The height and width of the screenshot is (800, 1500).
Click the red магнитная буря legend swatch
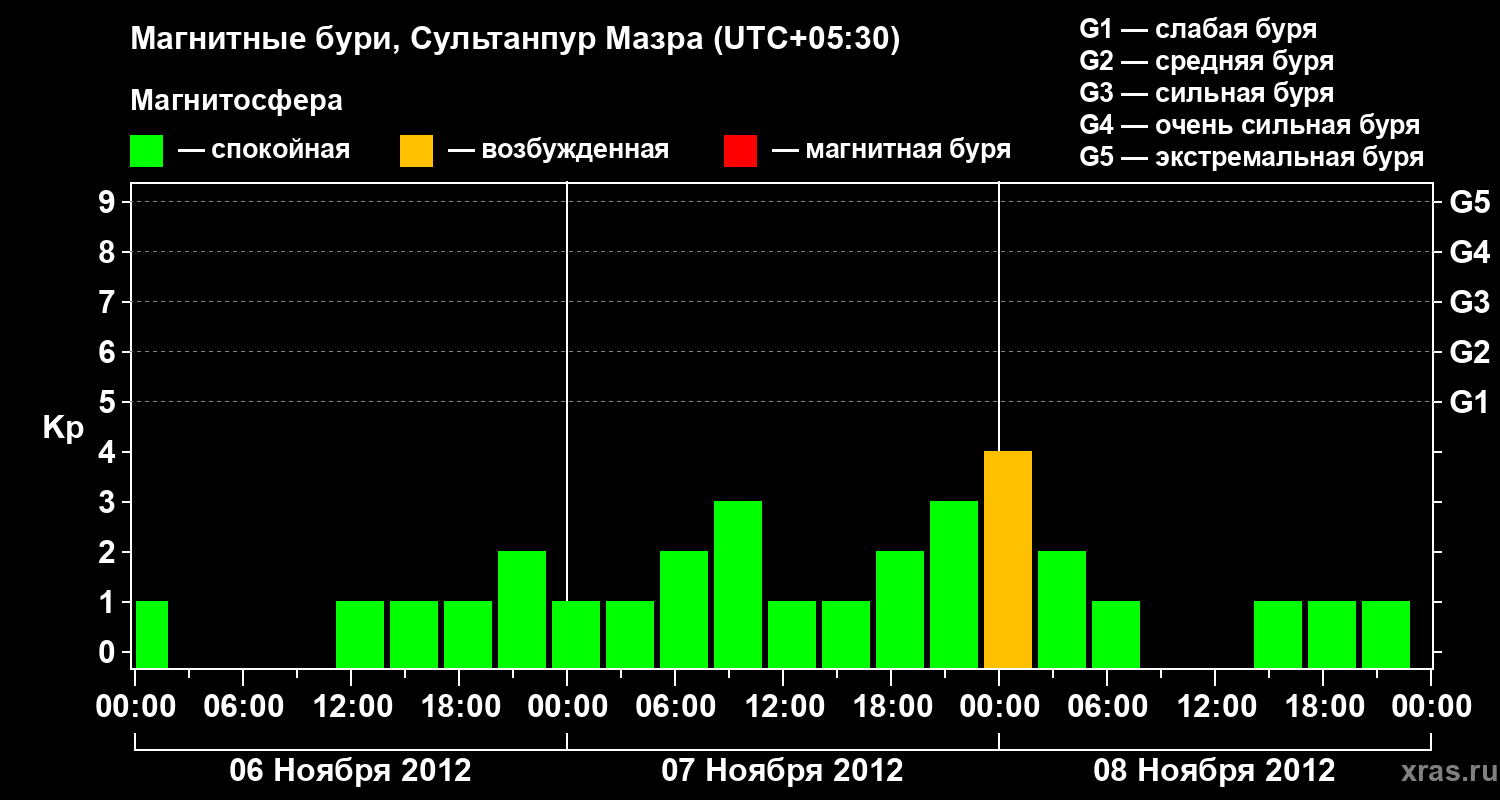pyautogui.click(x=740, y=151)
